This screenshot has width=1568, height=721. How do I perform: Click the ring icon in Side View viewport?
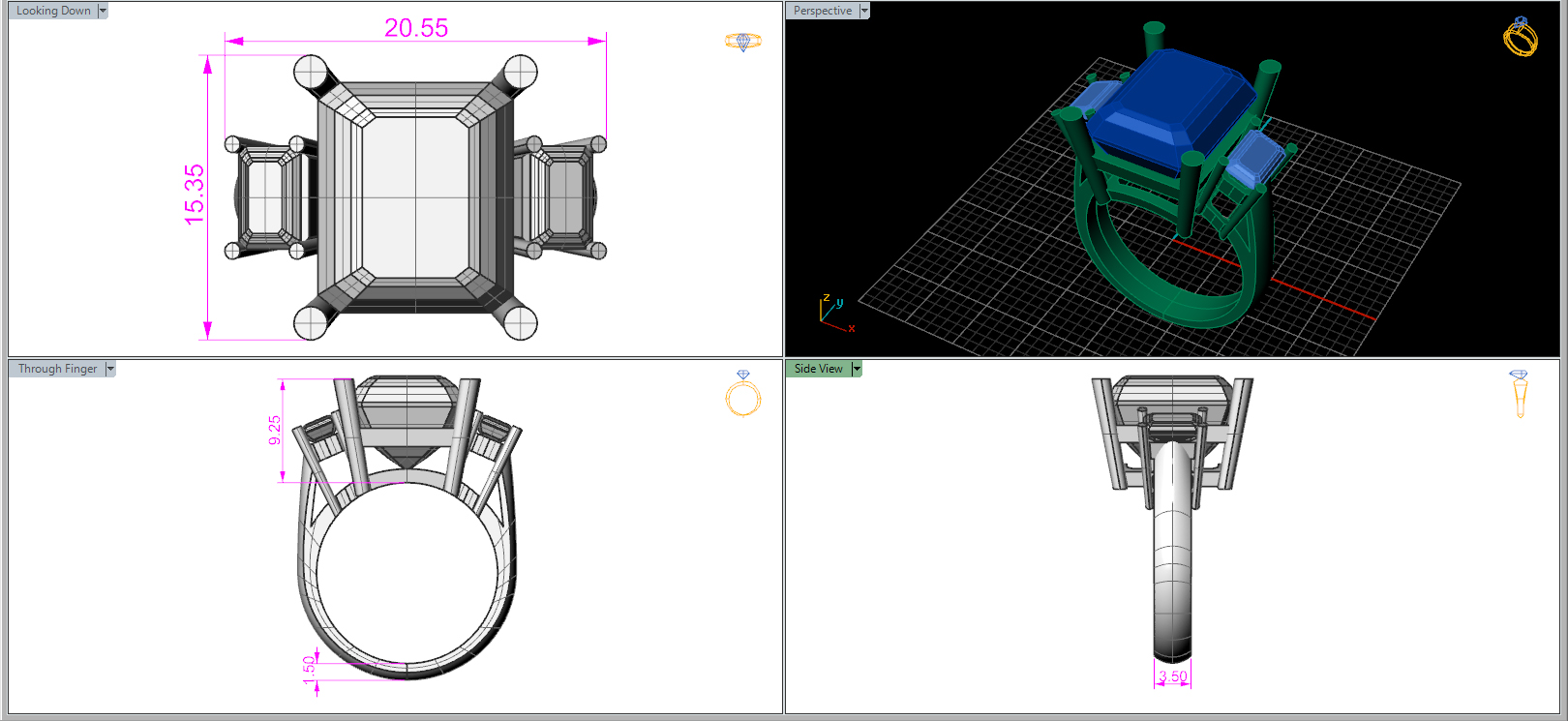click(x=1520, y=393)
